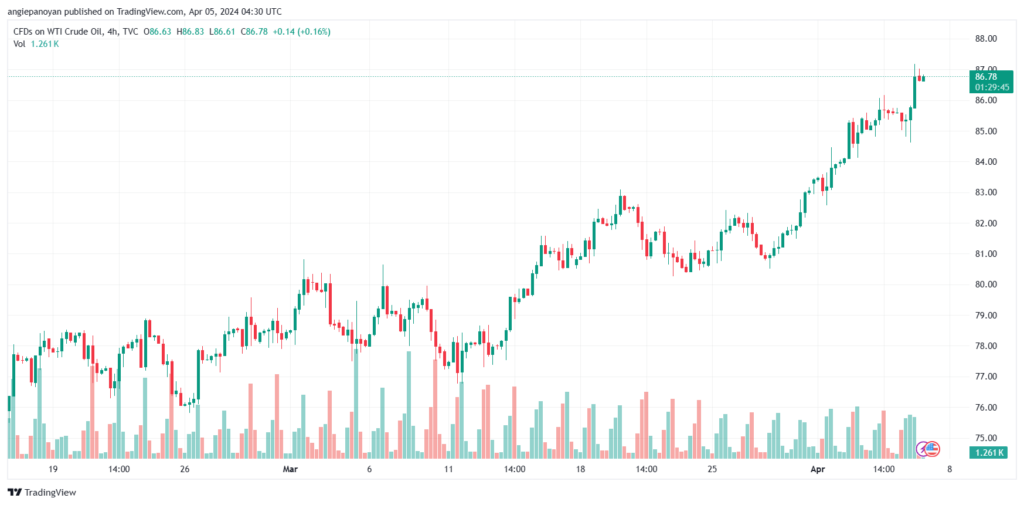Select the 4h interval in chart legend
This screenshot has width=1024, height=505.
click(x=115, y=32)
